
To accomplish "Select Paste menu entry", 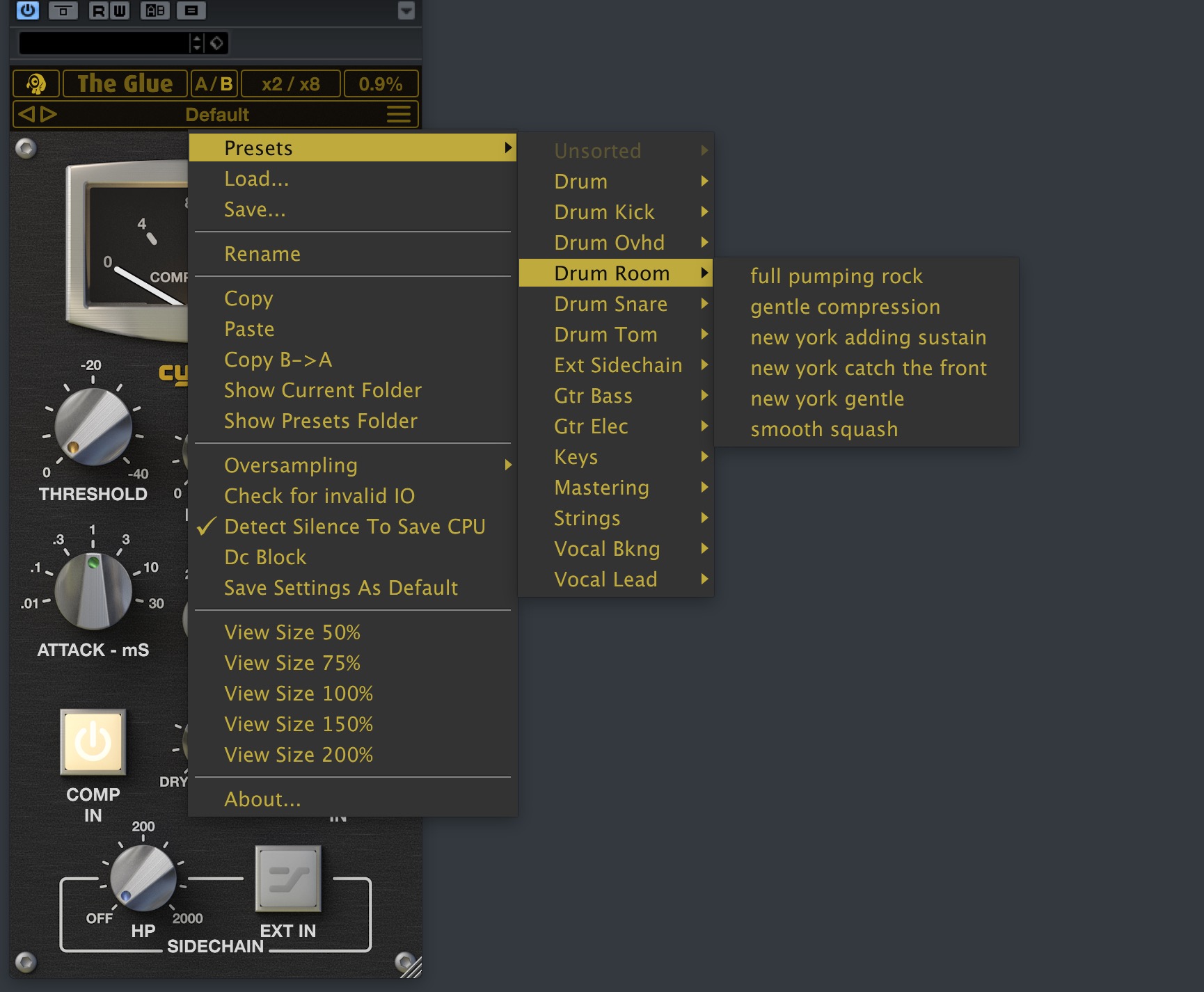I will pos(353,329).
